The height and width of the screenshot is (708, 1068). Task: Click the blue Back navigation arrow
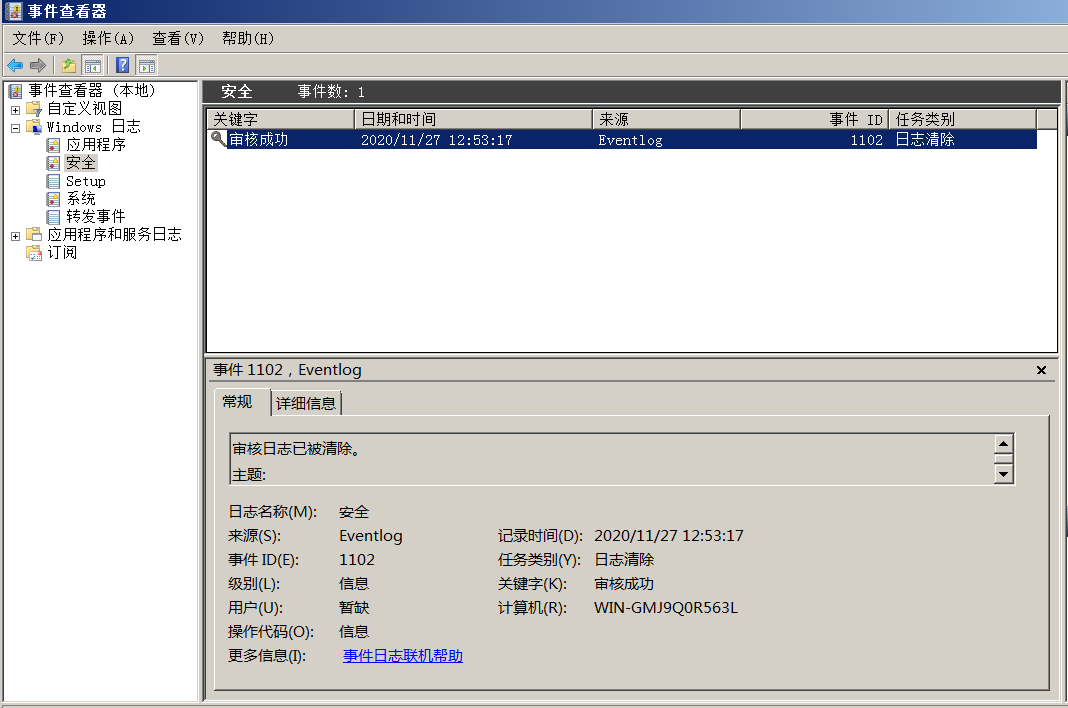coord(13,65)
